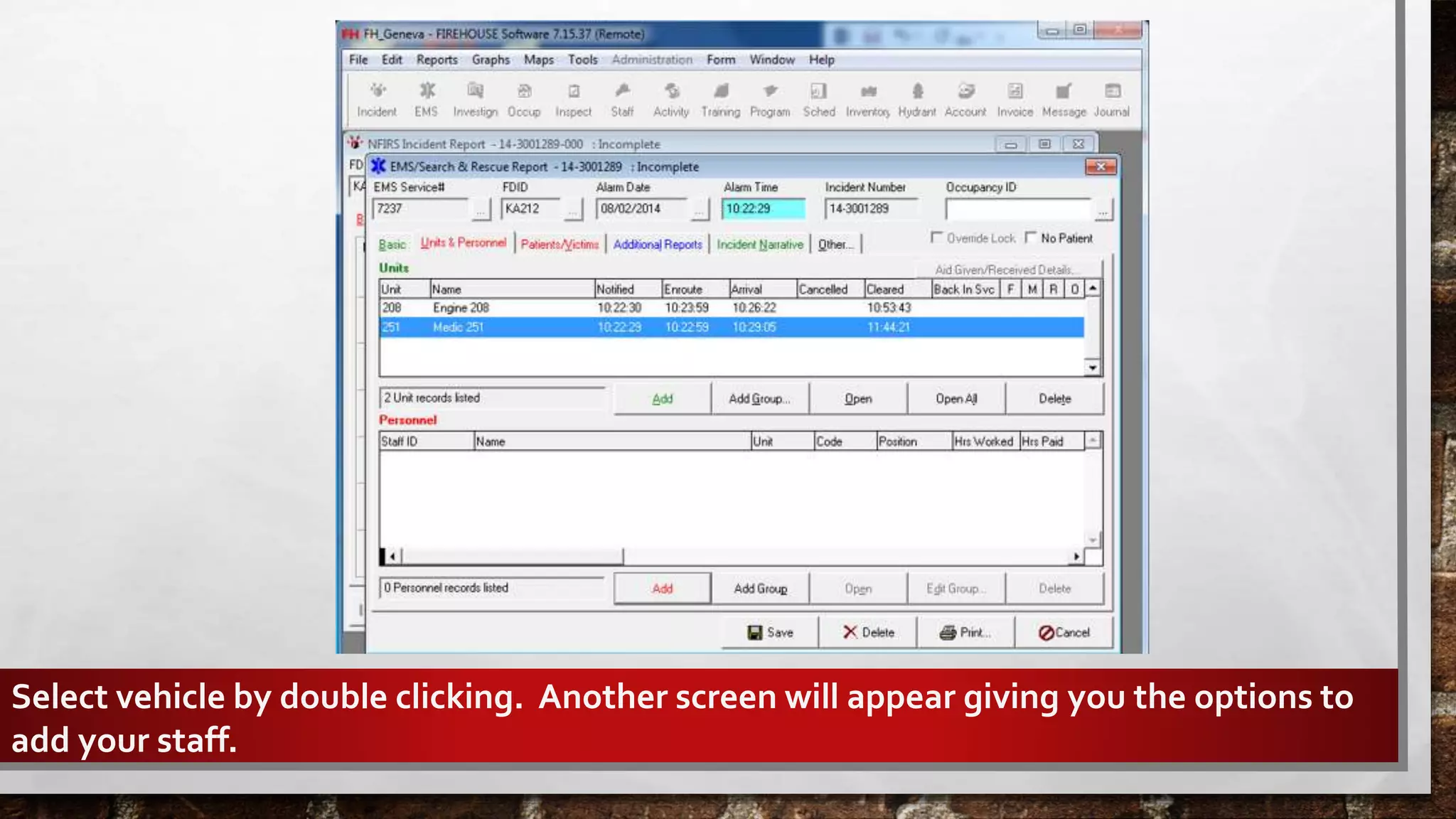The image size is (1456, 819).
Task: Open EMS Service# lookup button
Action: point(481,210)
